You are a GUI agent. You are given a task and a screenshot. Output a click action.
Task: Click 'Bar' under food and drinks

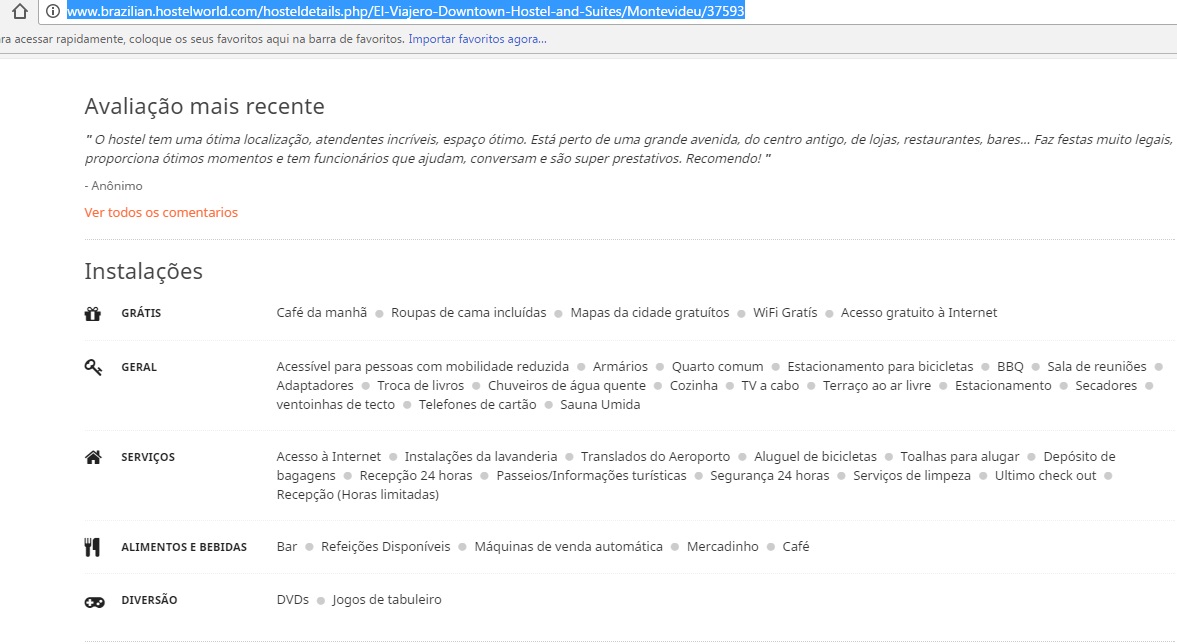click(x=287, y=546)
